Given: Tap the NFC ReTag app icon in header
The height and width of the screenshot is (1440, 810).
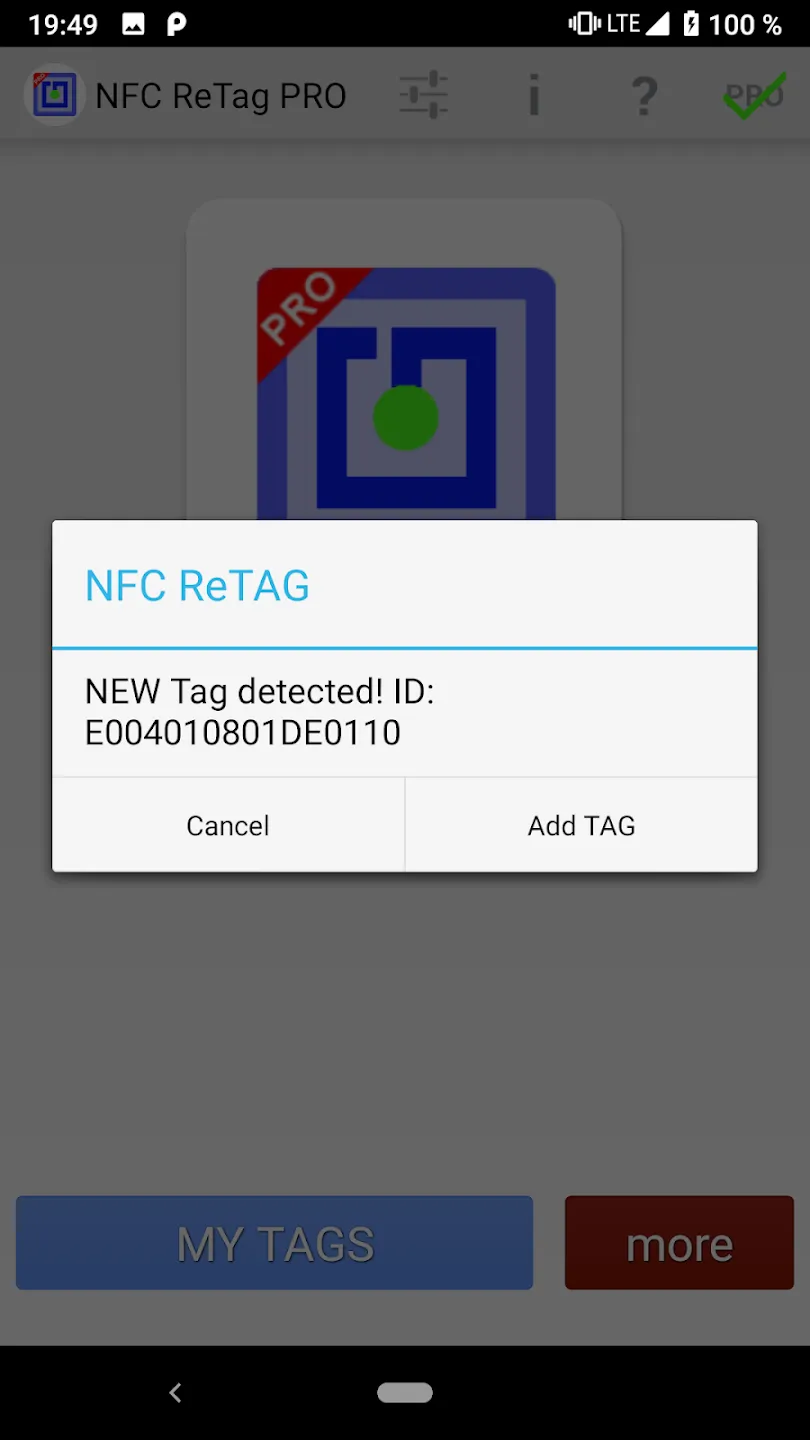Looking at the screenshot, I should tap(53, 95).
